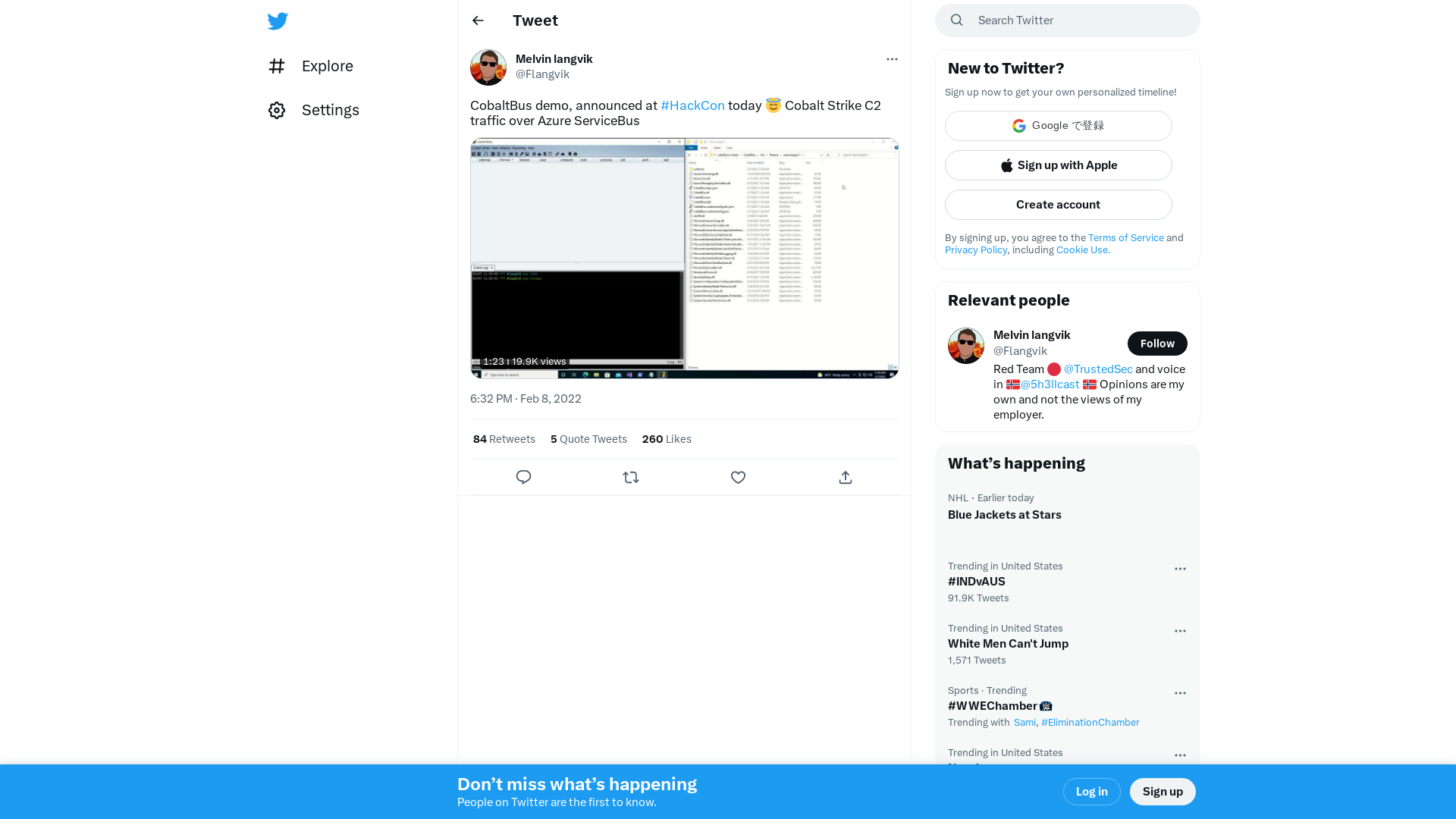Click the Log in button

[1092, 792]
